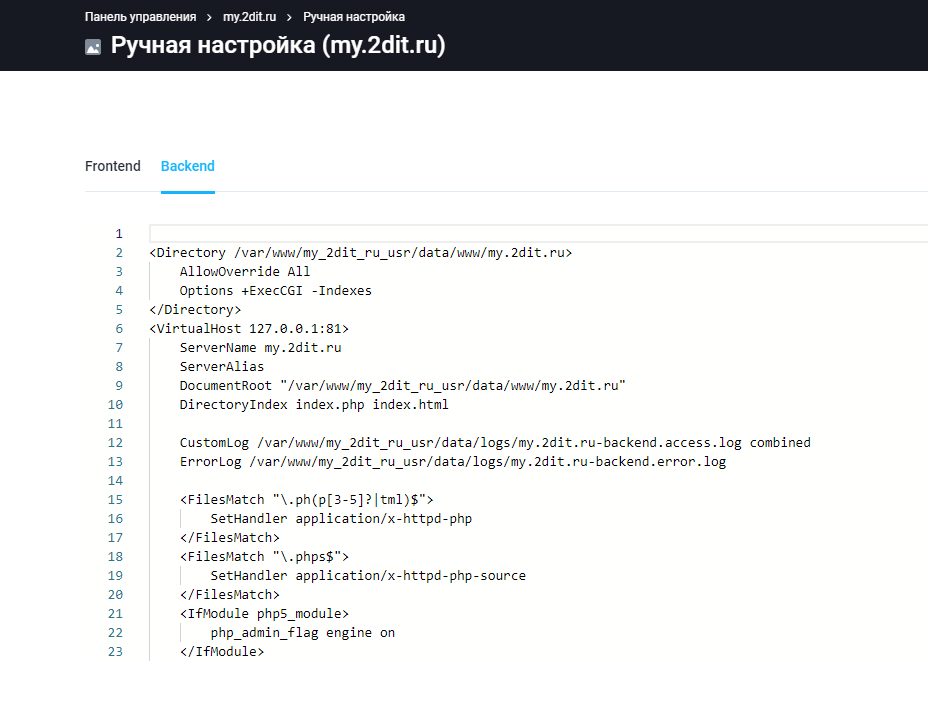
Task: Click the Ручная настройка breadcrumb item
Action: [x=354, y=17]
